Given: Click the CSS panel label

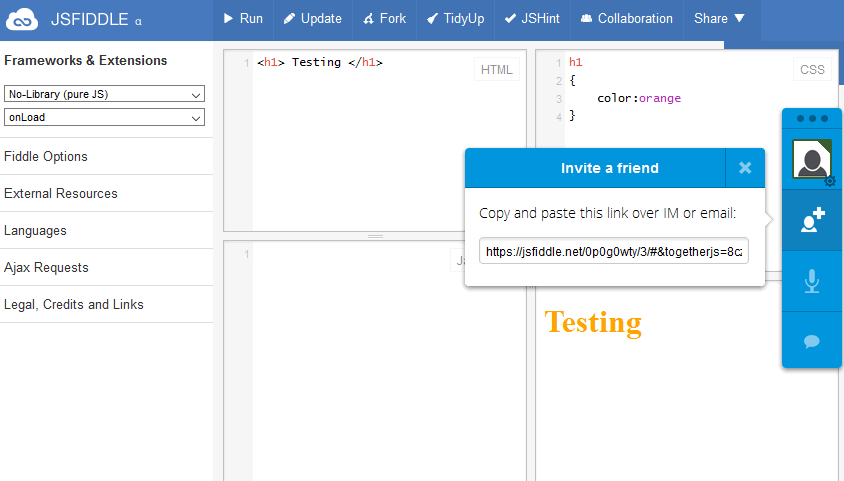Looking at the screenshot, I should (x=812, y=69).
